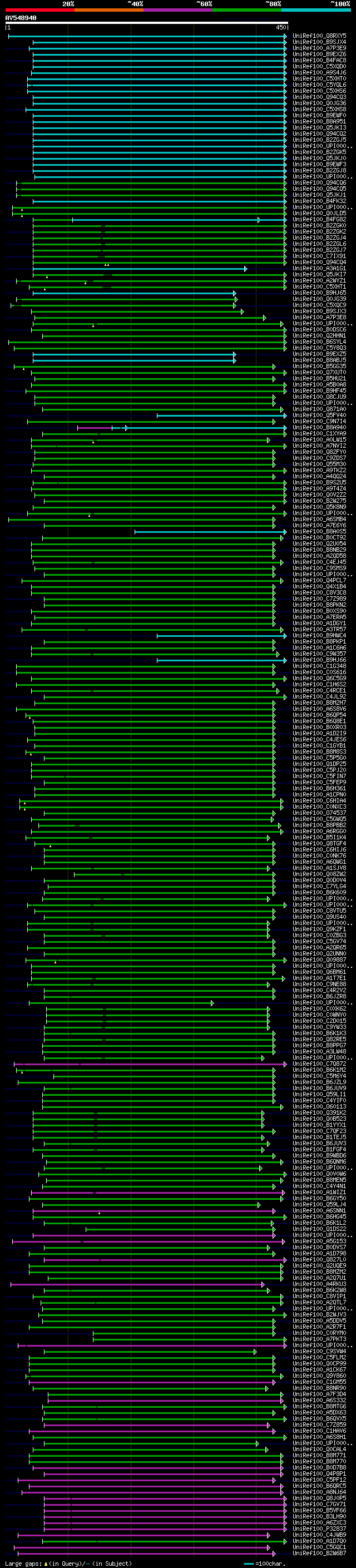Select the UniRef100_C1XYA9 label

click(319, 433)
